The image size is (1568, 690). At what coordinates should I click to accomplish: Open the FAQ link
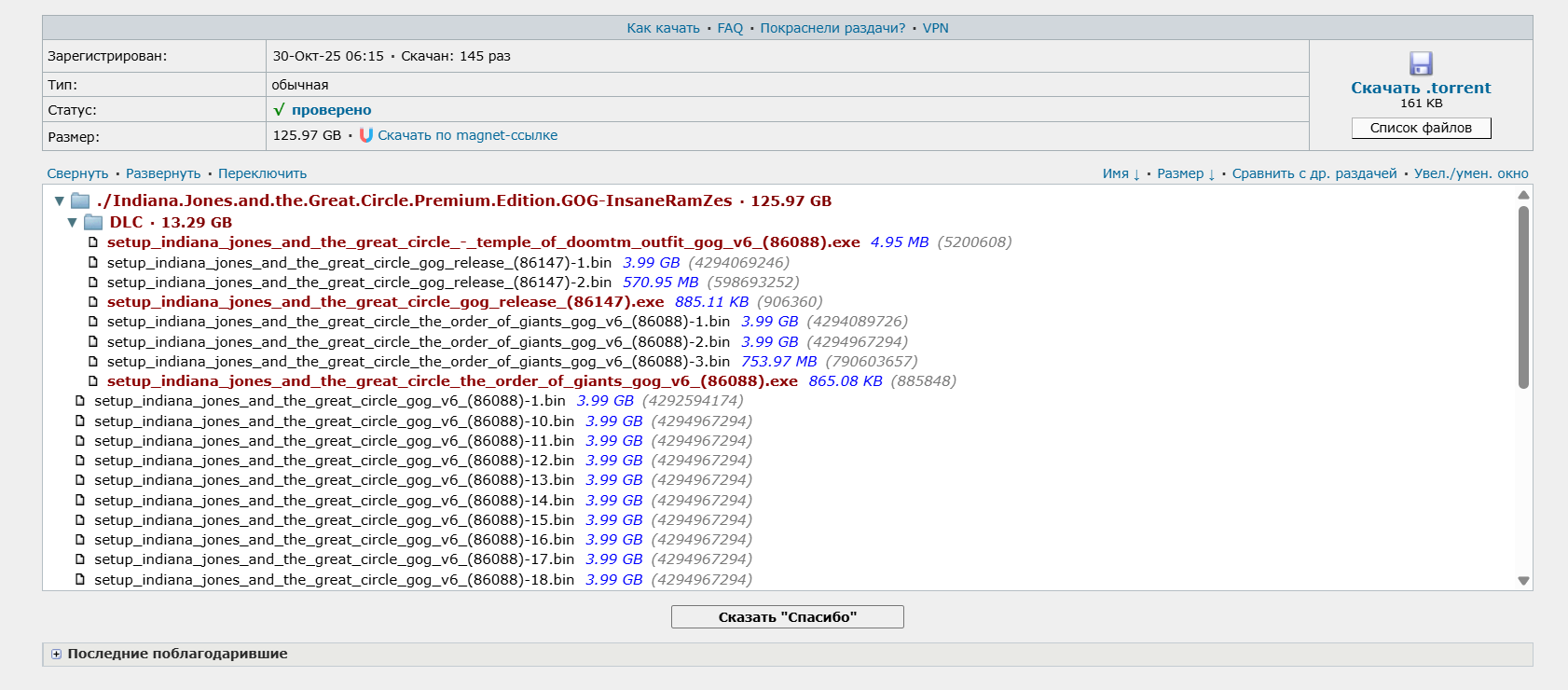[x=730, y=28]
